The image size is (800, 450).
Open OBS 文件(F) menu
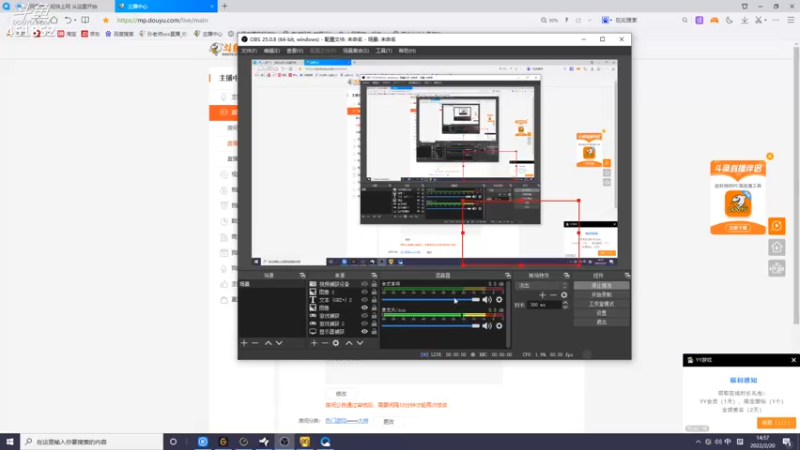(249, 51)
